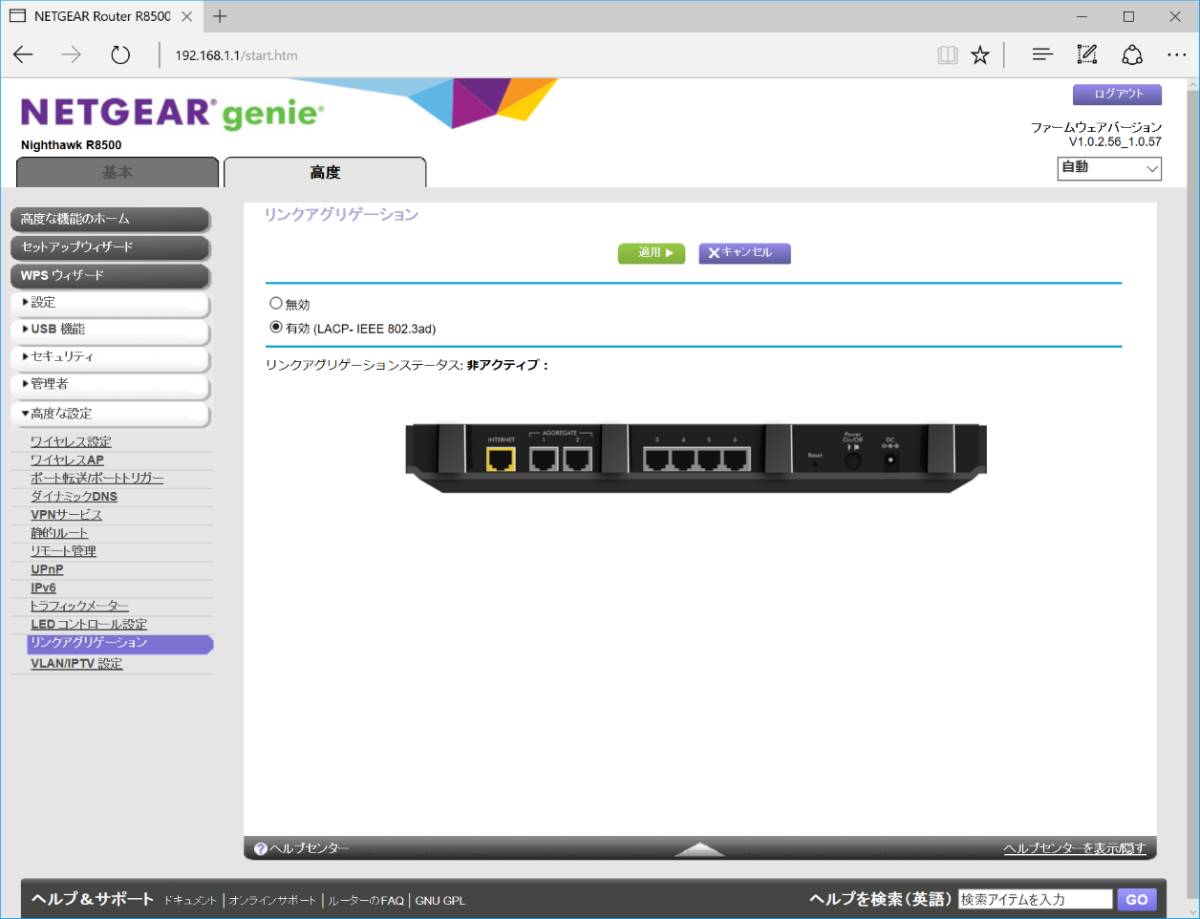Select 有効 (LACP- IEEE 802.3ad) option

point(276,328)
